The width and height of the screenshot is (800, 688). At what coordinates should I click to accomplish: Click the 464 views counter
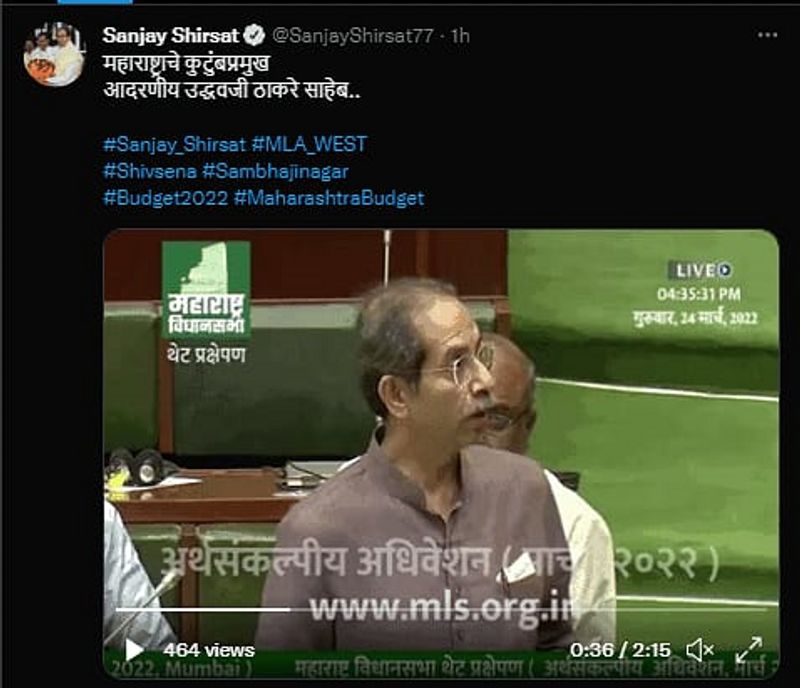[x=209, y=650]
